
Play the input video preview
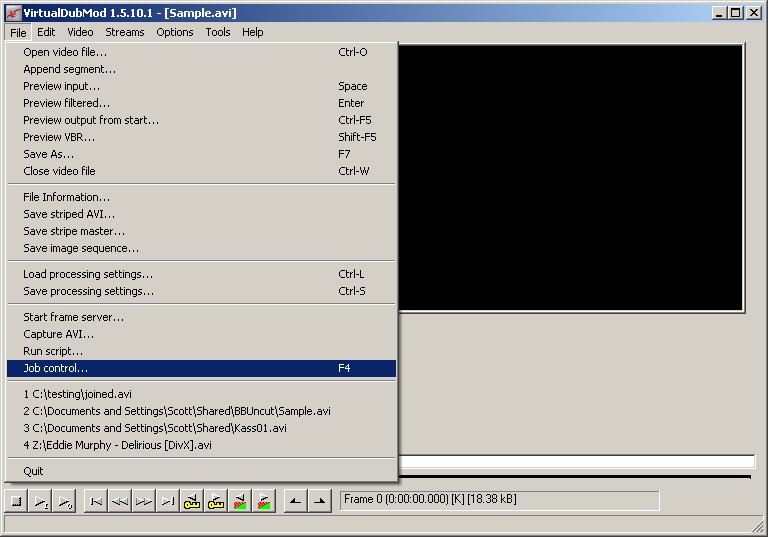coord(40,501)
